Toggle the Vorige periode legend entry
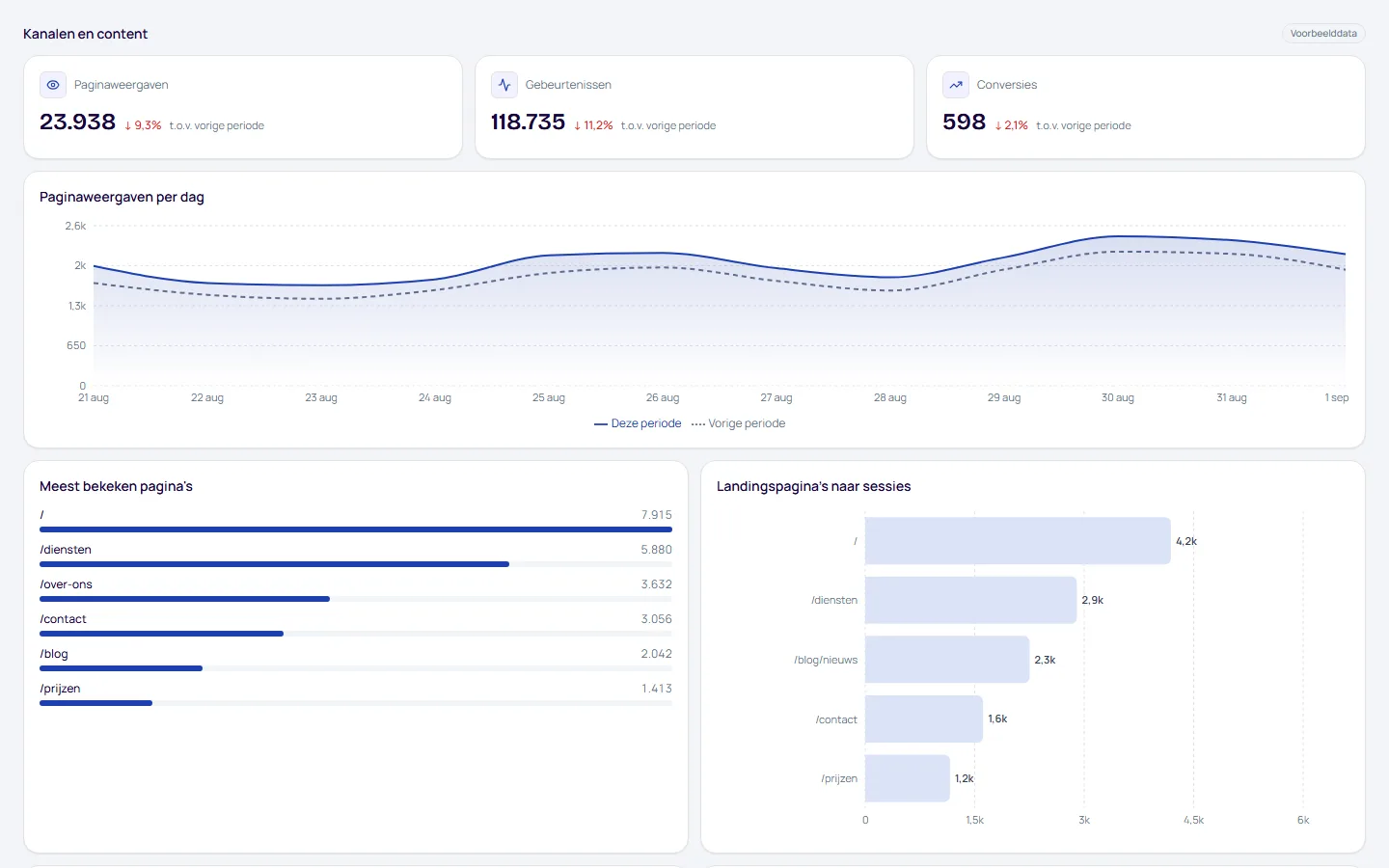The image size is (1389, 868). tap(738, 423)
